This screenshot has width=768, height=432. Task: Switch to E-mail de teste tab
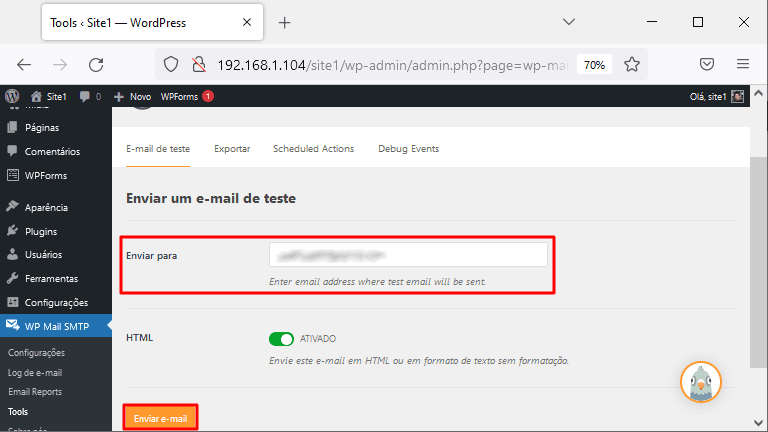(x=158, y=149)
